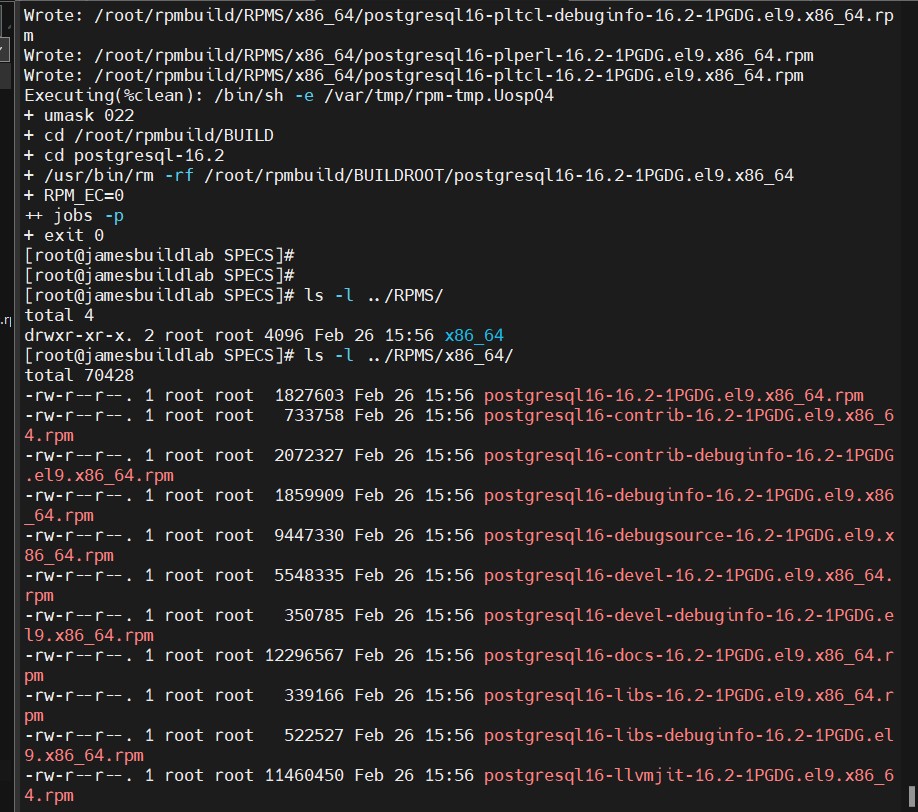Click the 'ls -l ../RPMS/x86_64/' command line
918x812 pixels.
coord(269,355)
